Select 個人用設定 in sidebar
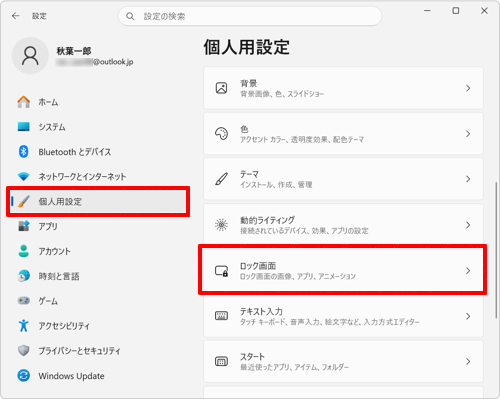 [x=98, y=201]
